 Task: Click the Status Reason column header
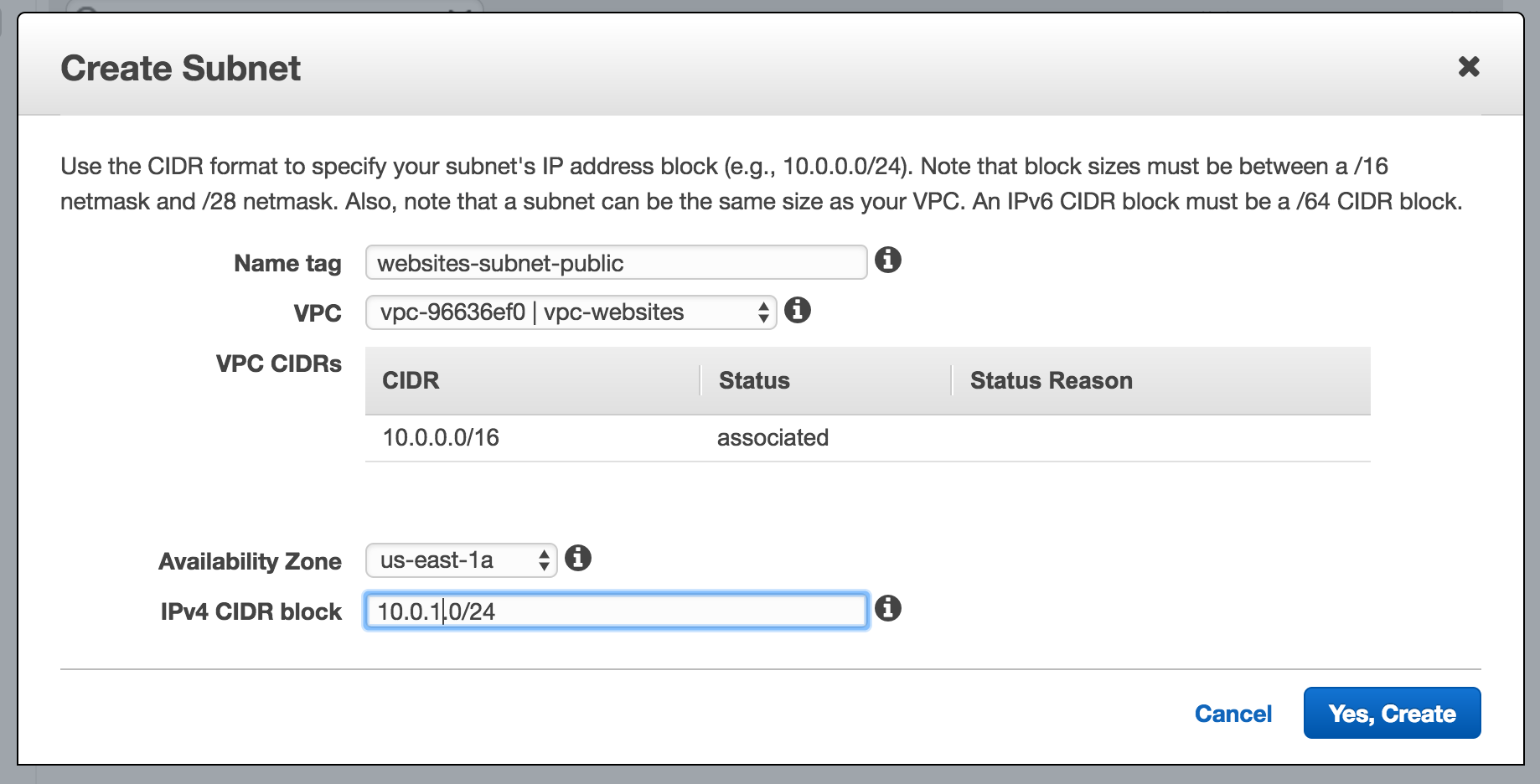(1051, 380)
